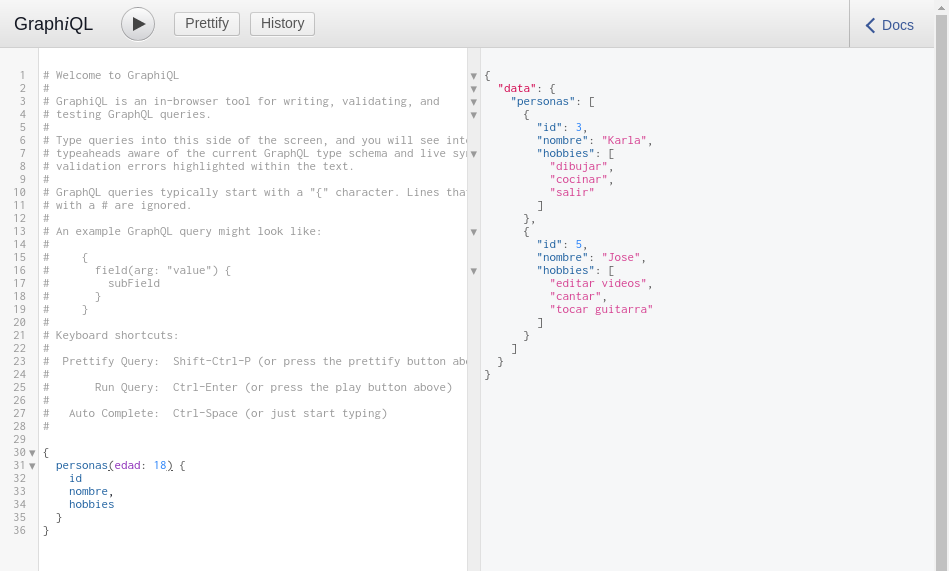
Task: Click the "data" key in results
Action: pos(517,88)
